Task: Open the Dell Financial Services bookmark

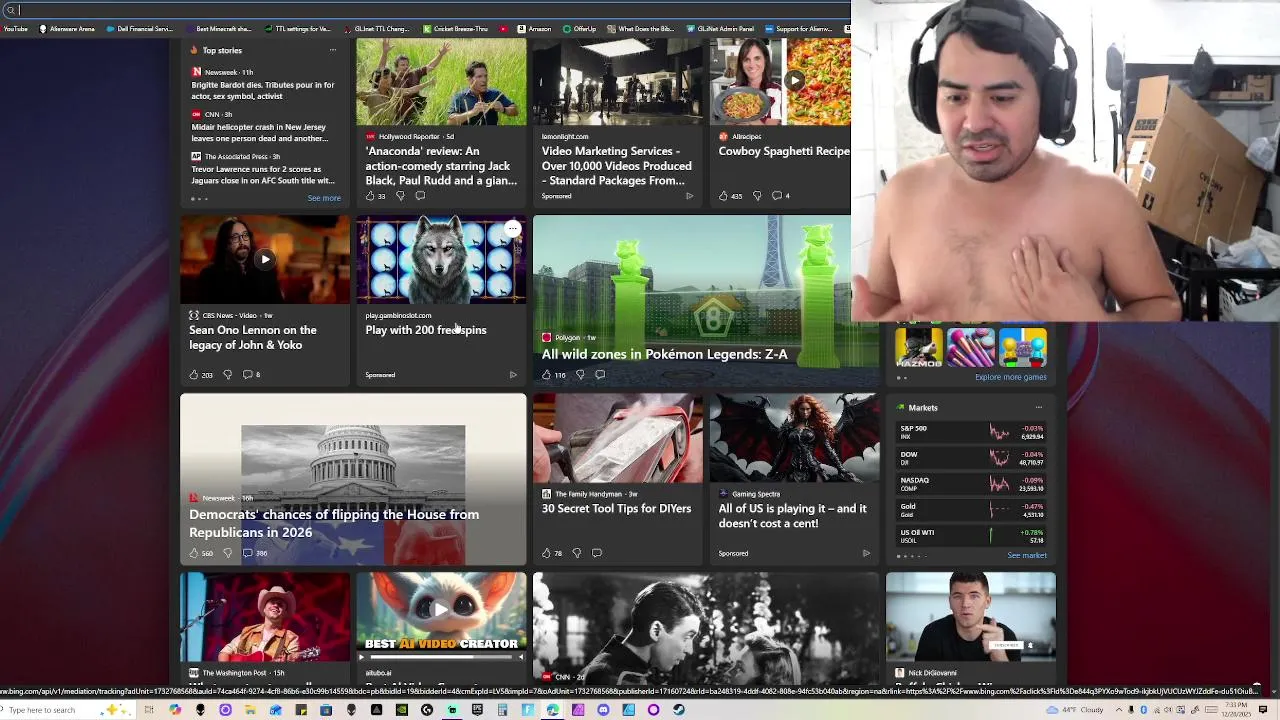Action: pos(139,29)
